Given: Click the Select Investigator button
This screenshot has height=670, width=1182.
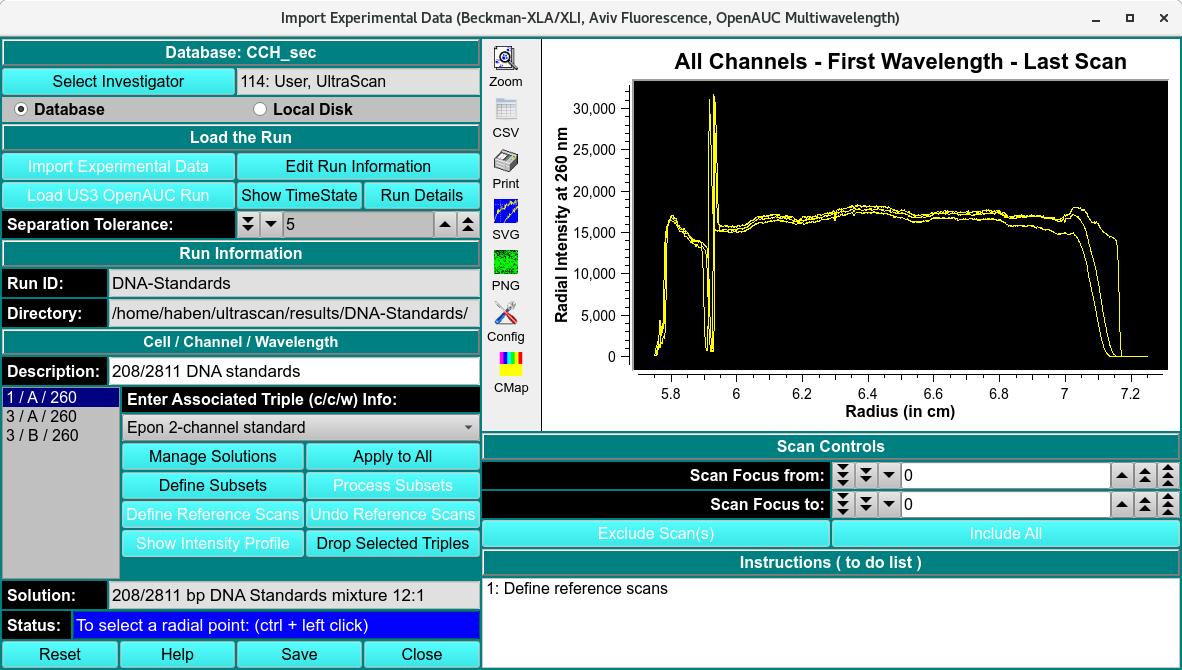Looking at the screenshot, I should coord(118,81).
